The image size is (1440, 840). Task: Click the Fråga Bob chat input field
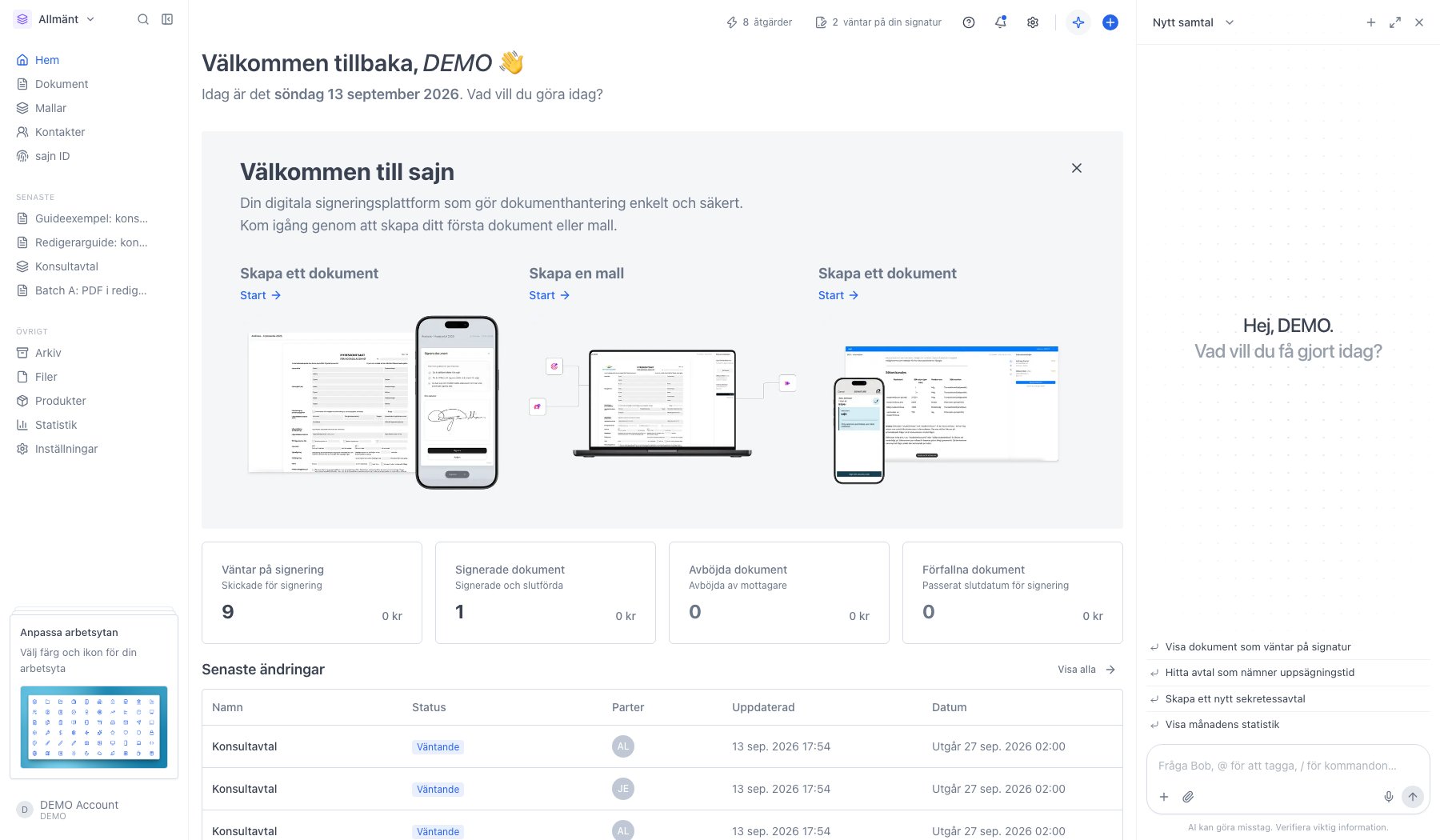1288,766
